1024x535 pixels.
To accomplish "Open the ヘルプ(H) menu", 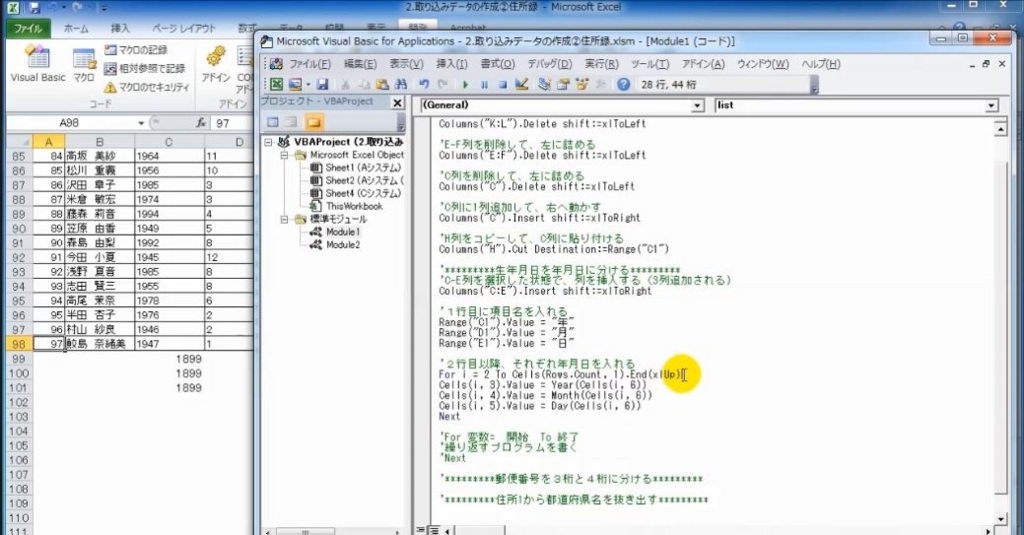I will tap(820, 64).
